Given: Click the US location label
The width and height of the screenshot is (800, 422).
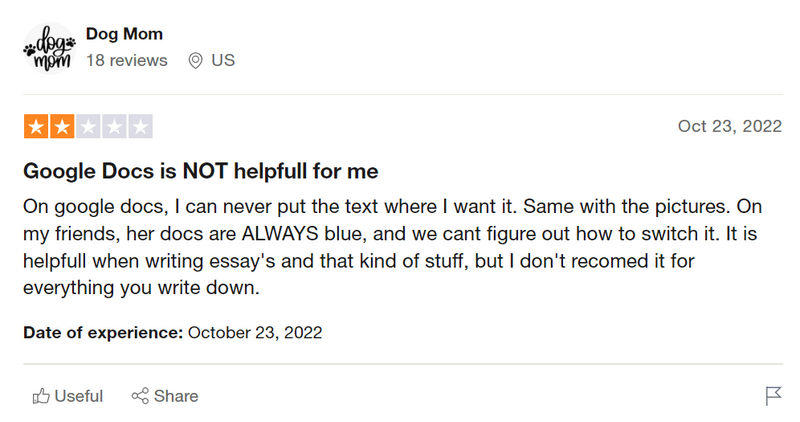Looking at the screenshot, I should coord(223,60).
